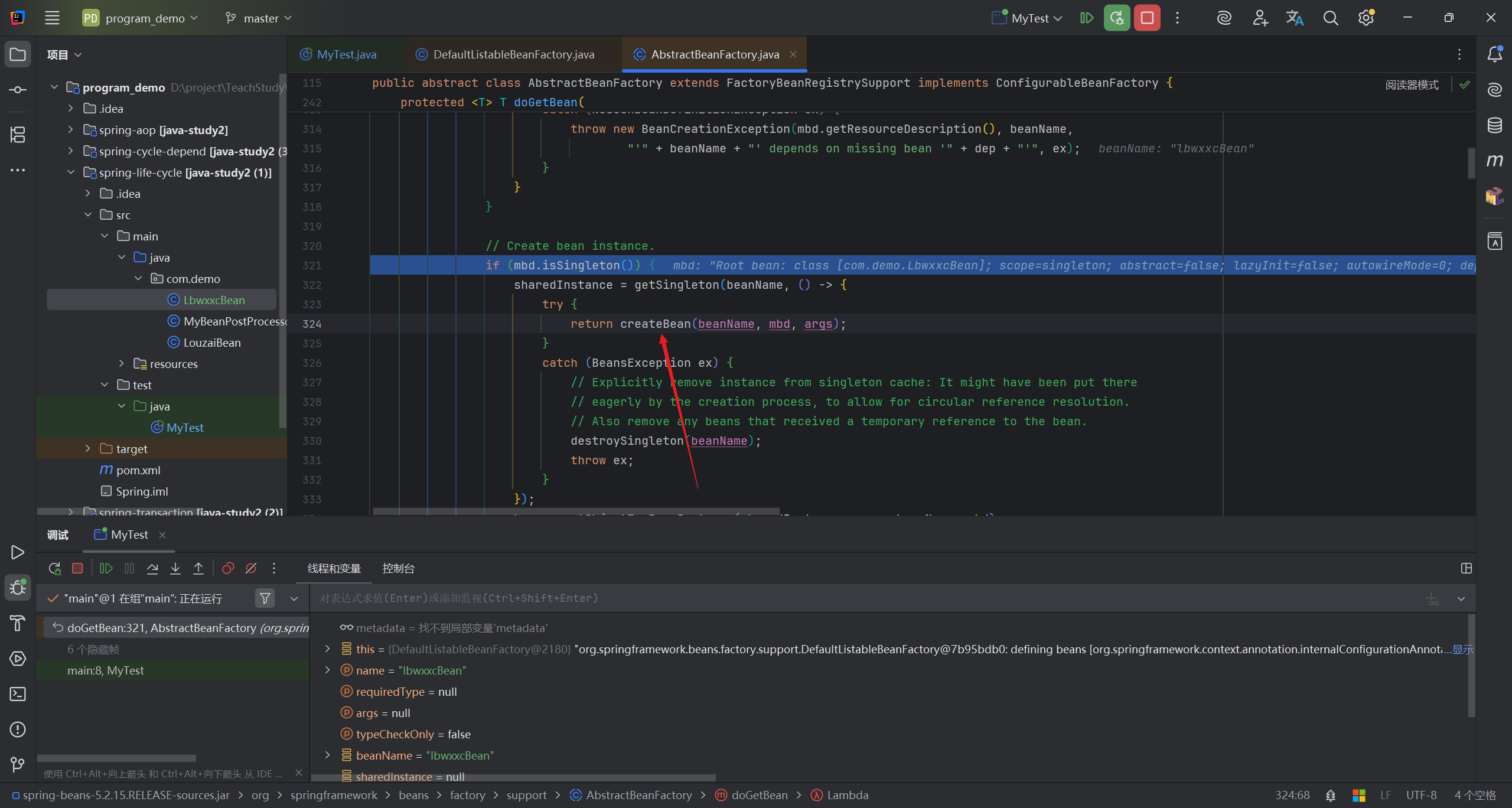Click the Rerun MyTest debug icon
Screen dimensions: 1512x808
[54, 568]
